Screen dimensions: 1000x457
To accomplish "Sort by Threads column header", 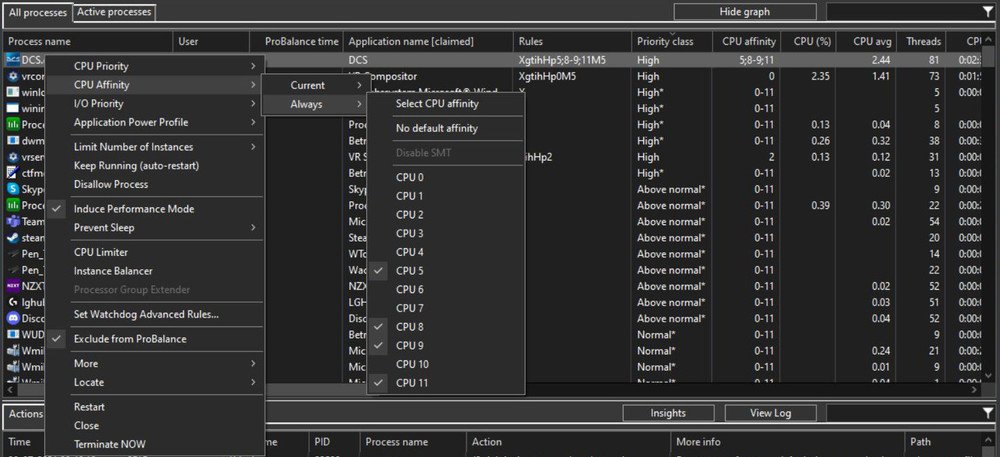I will [x=920, y=41].
